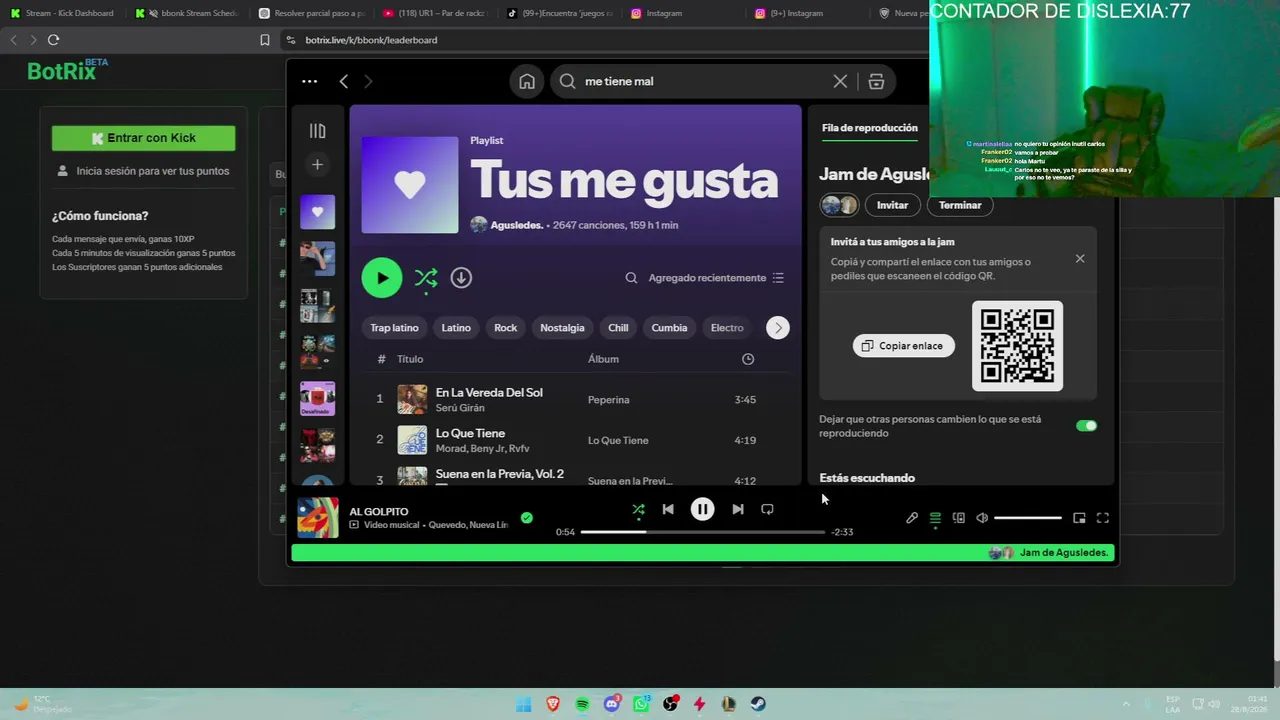1280x720 pixels.
Task: Toggle shuffle for the playlist header
Action: [x=426, y=278]
